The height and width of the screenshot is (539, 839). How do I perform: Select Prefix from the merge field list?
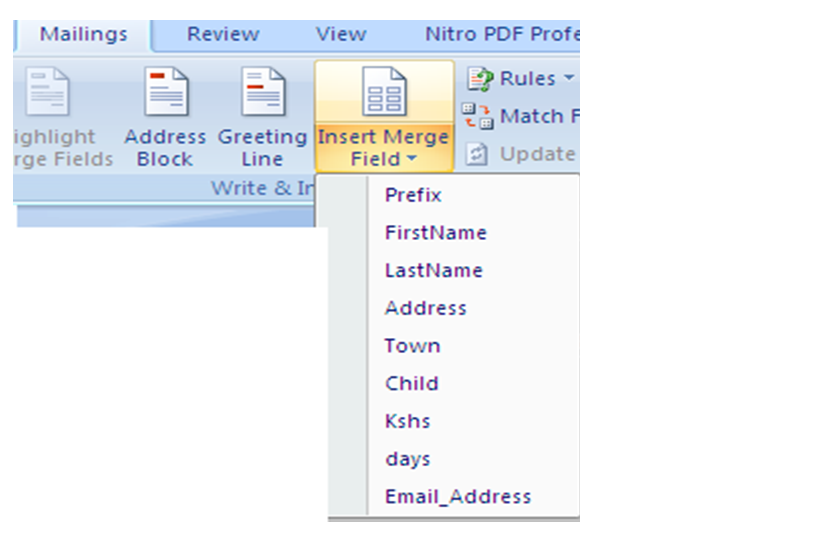coord(413,195)
